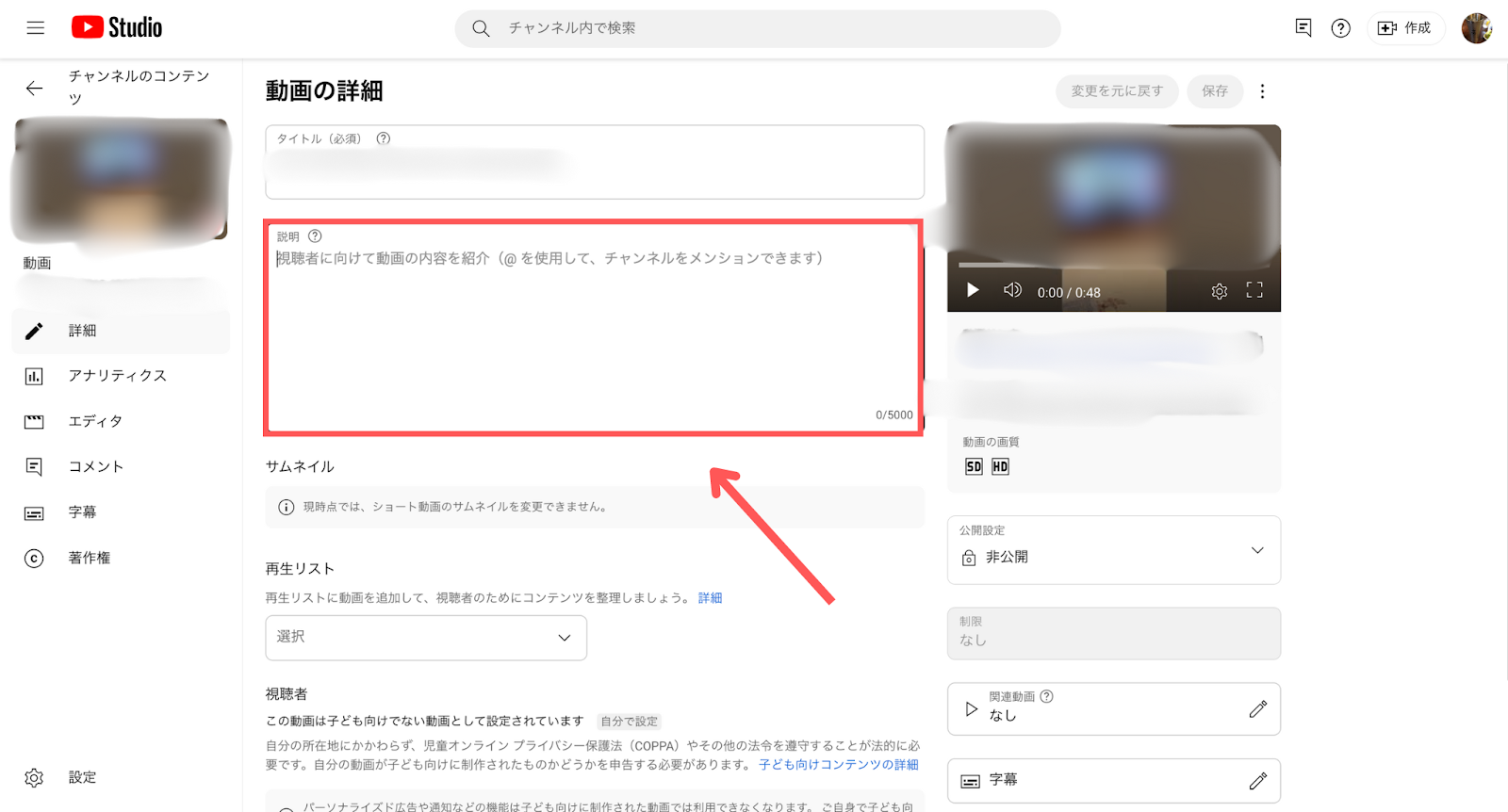The image size is (1508, 812).
Task: Click into the 説明 description textarea
Action: 594,328
